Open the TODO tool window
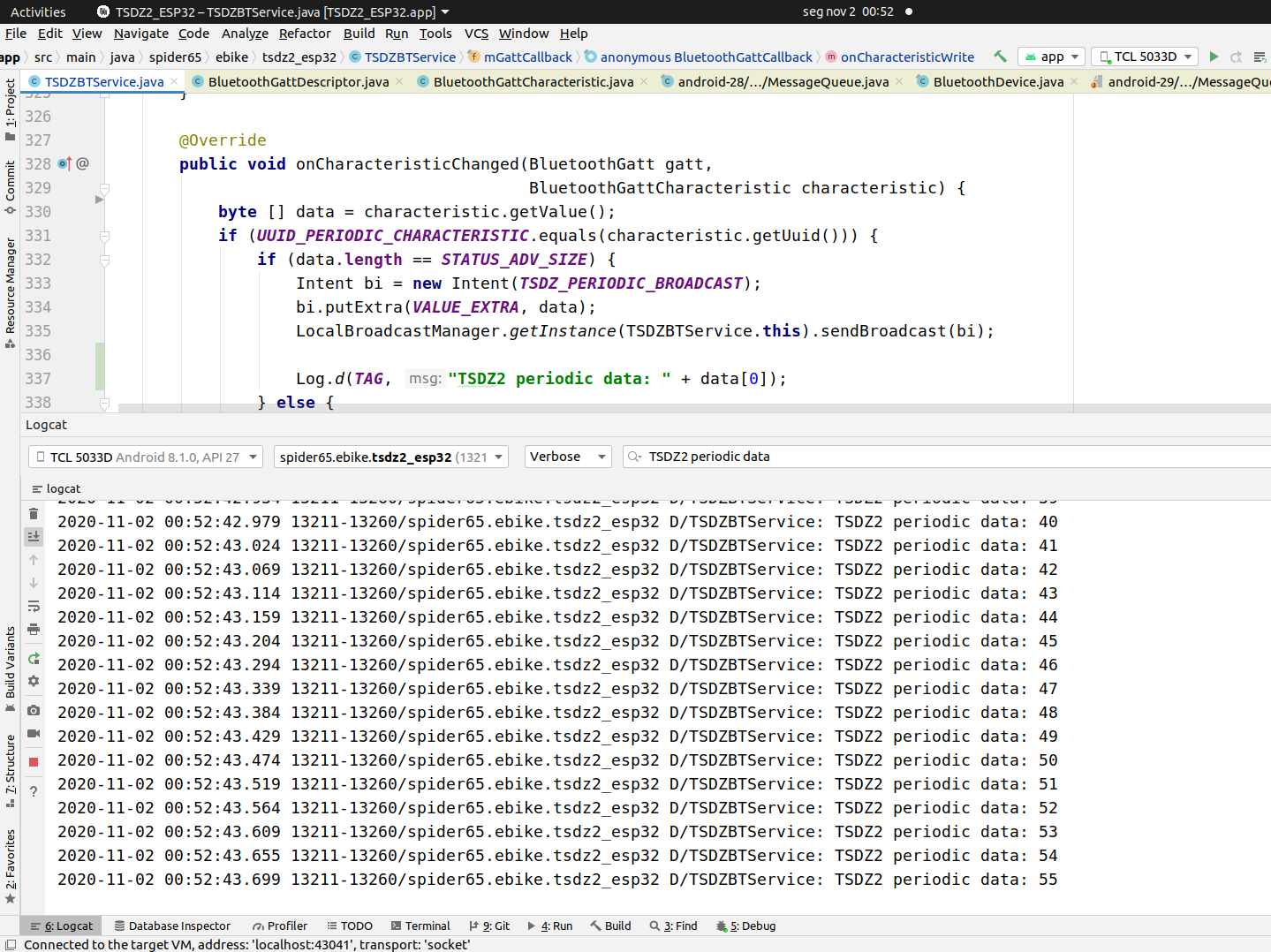Image resolution: width=1271 pixels, height=952 pixels. point(350,926)
